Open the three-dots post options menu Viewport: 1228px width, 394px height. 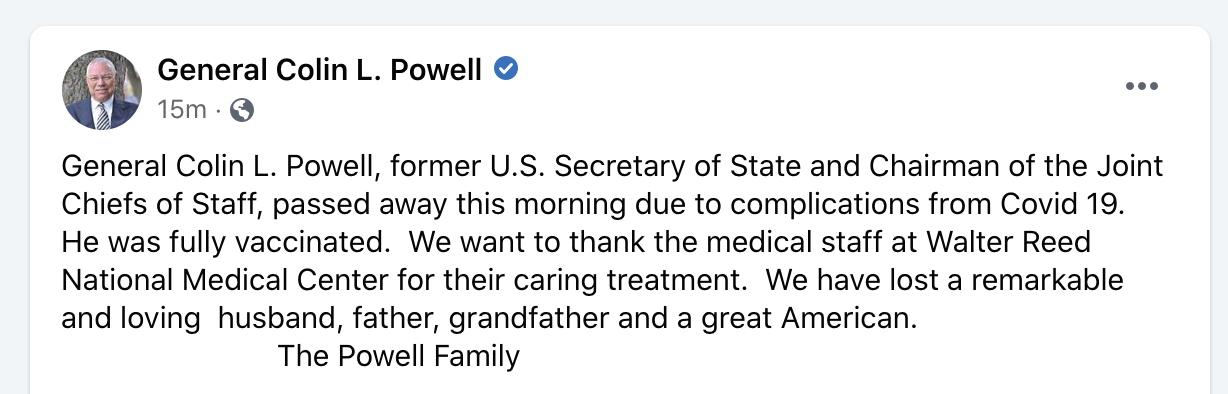1141,87
